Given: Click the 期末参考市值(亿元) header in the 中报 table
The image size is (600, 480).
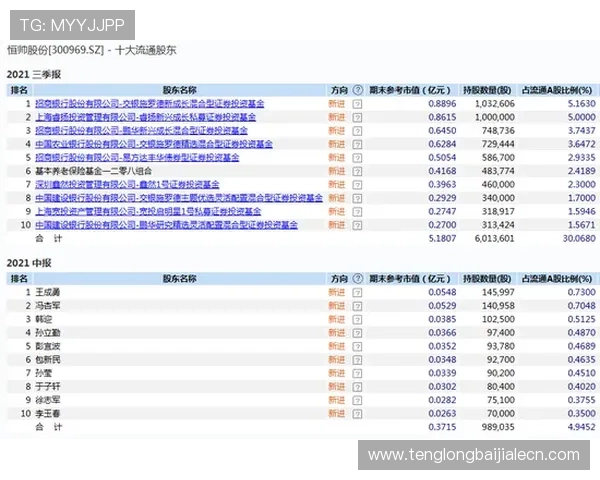Looking at the screenshot, I should click(410, 278).
